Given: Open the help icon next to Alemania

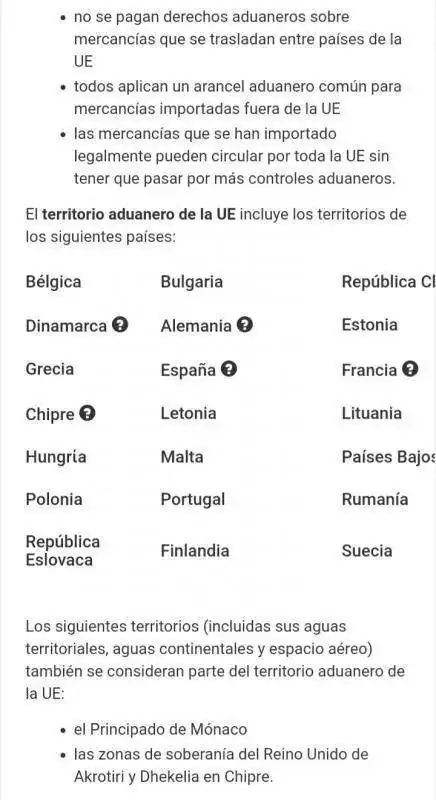Looking at the screenshot, I should pos(245,325).
